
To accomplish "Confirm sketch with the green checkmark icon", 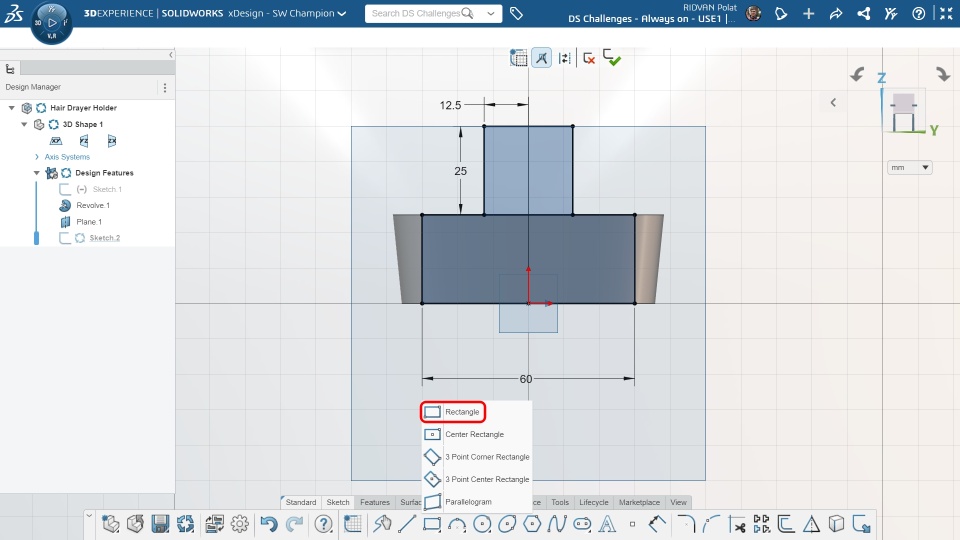I will (x=612, y=58).
